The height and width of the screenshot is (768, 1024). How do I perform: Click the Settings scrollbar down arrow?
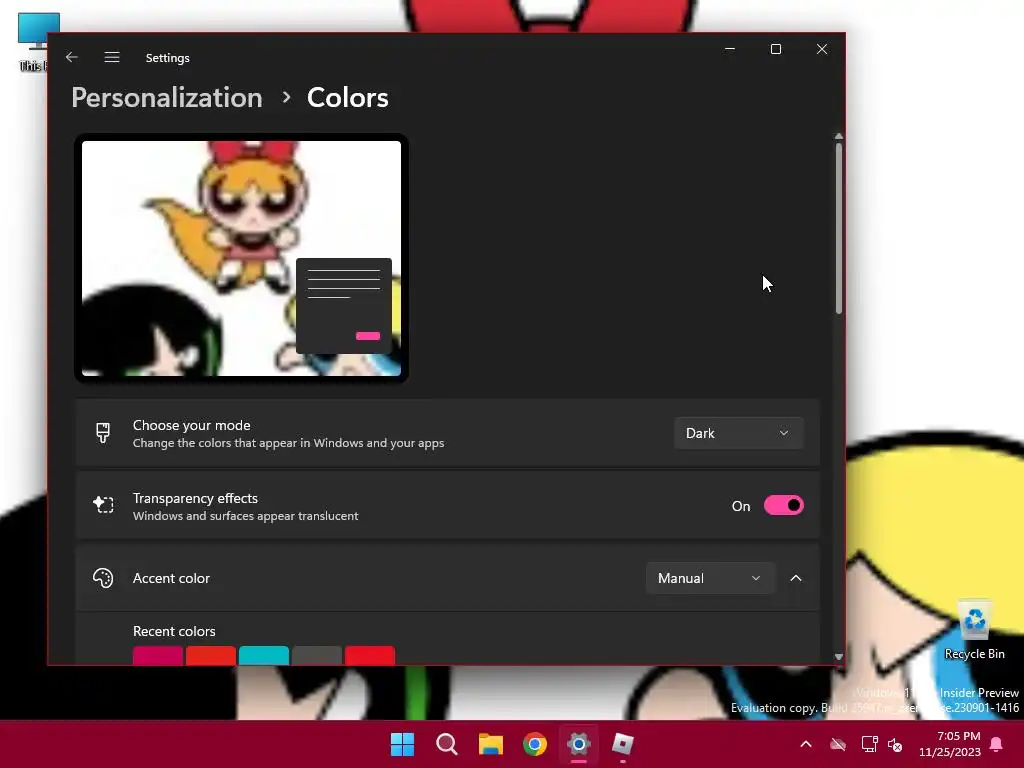pos(839,657)
